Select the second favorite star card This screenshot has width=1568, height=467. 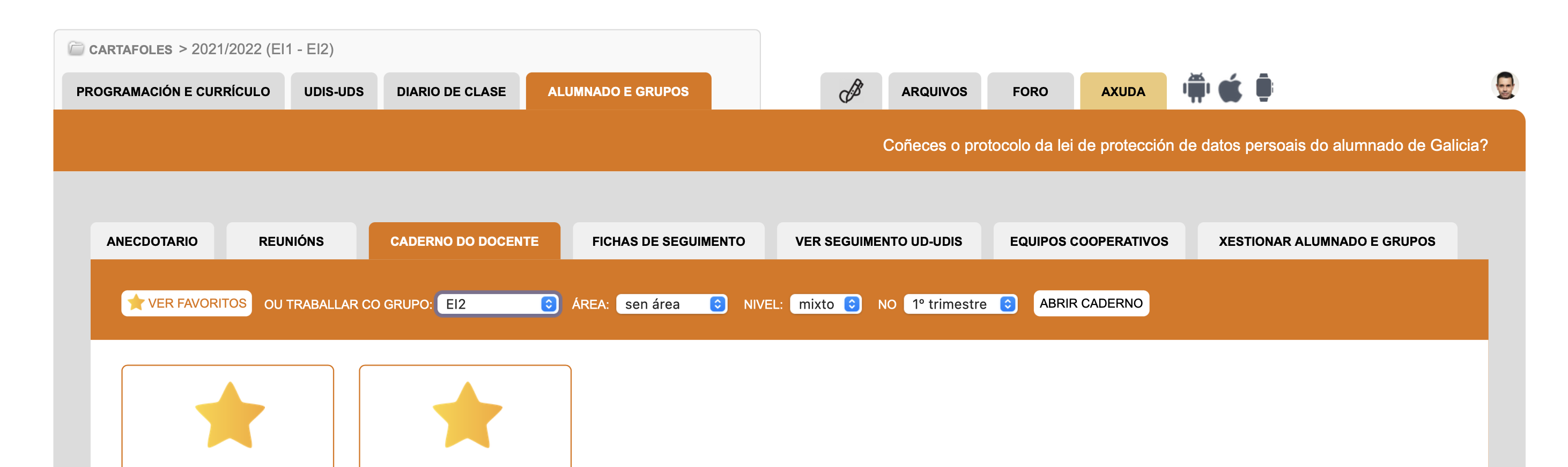[x=465, y=415]
